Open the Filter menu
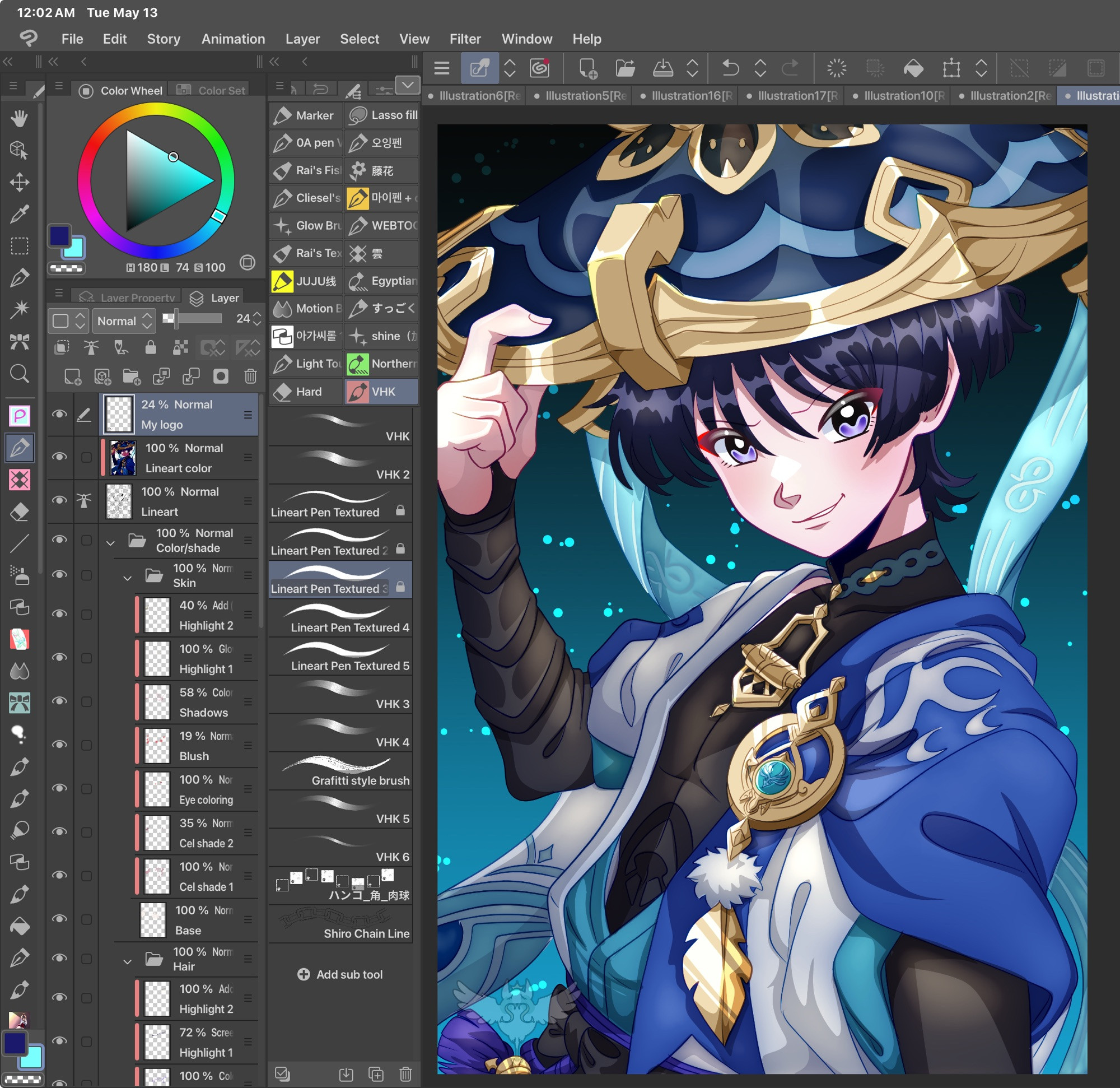 pyautogui.click(x=465, y=39)
